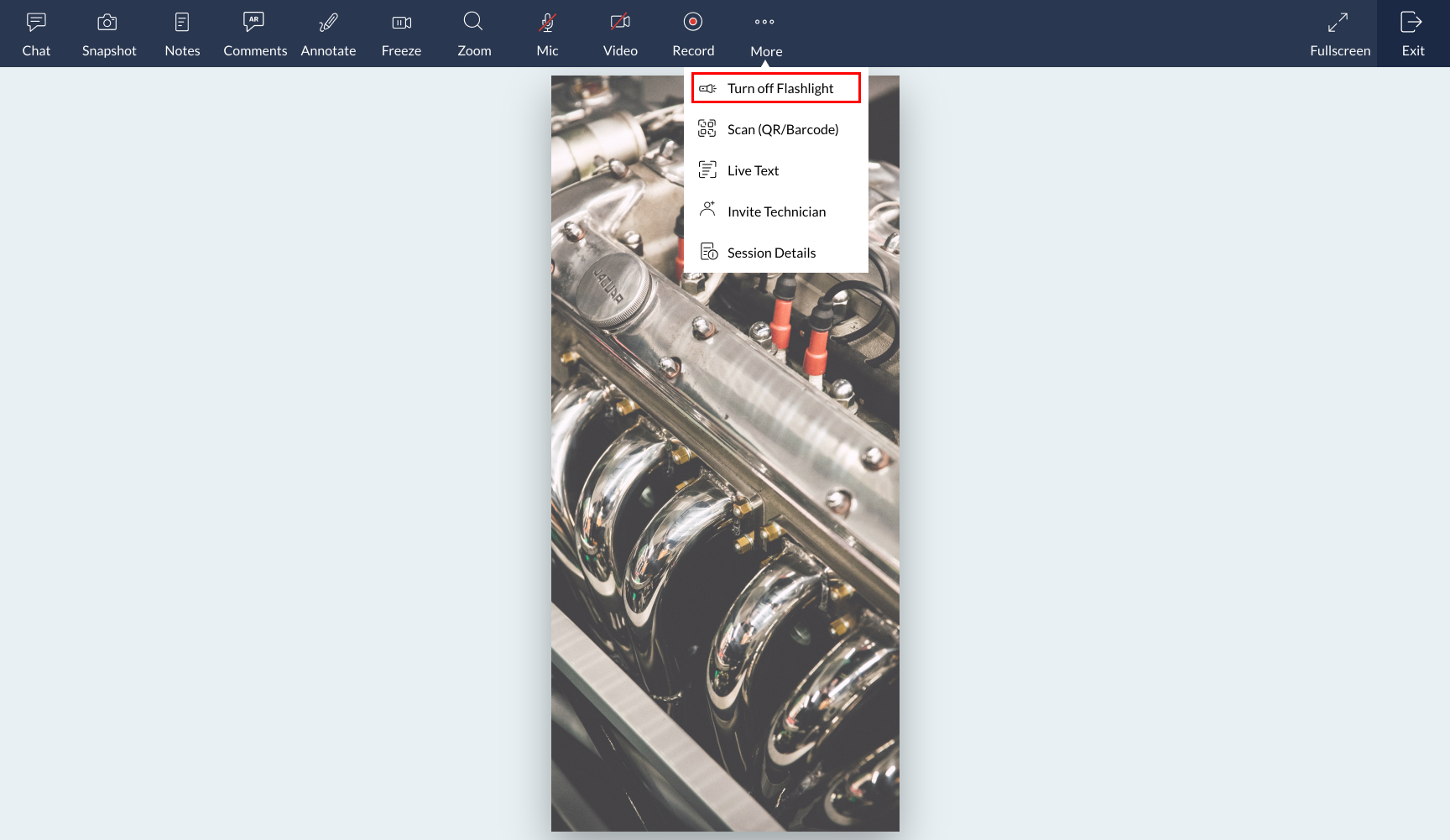
Task: Open the Chat panel
Action: coord(36,34)
